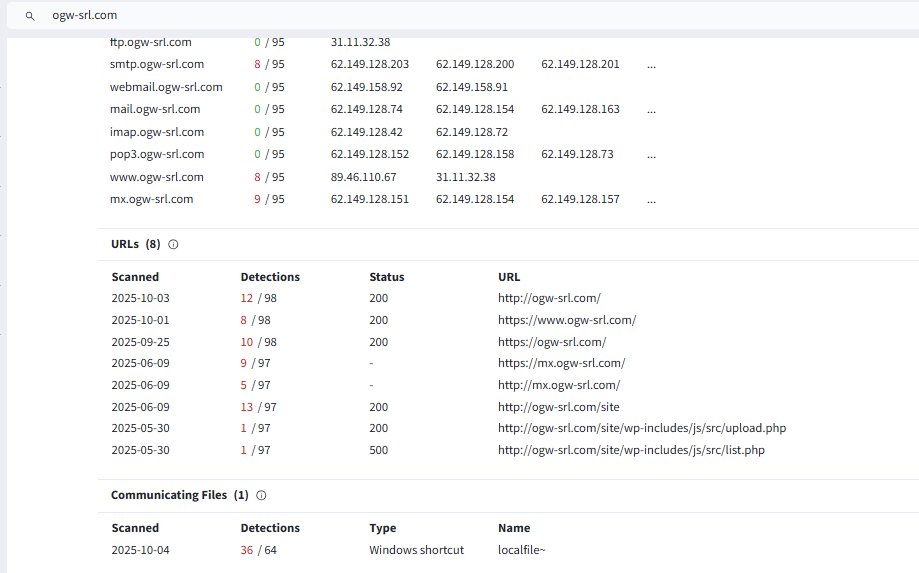Open URL https://mx.ogw-srl.com/
The image size is (919, 573).
point(561,363)
